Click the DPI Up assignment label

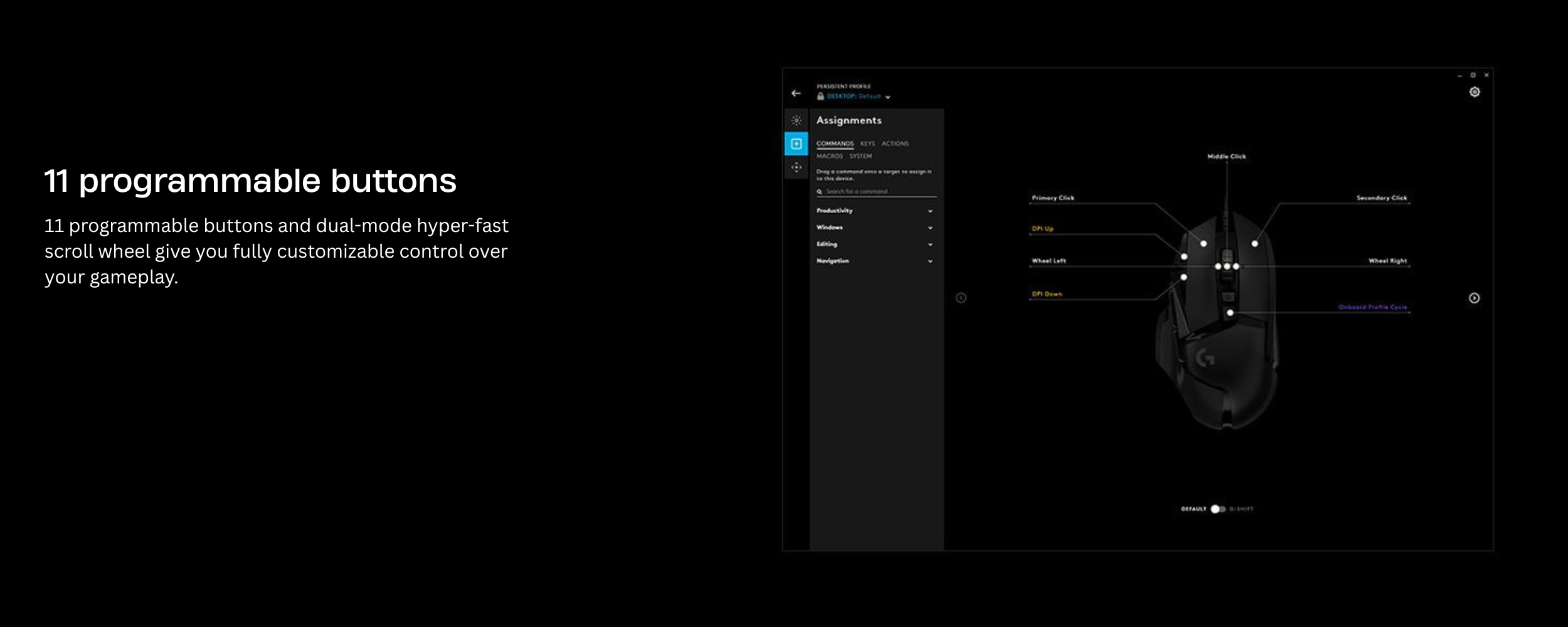(1042, 229)
